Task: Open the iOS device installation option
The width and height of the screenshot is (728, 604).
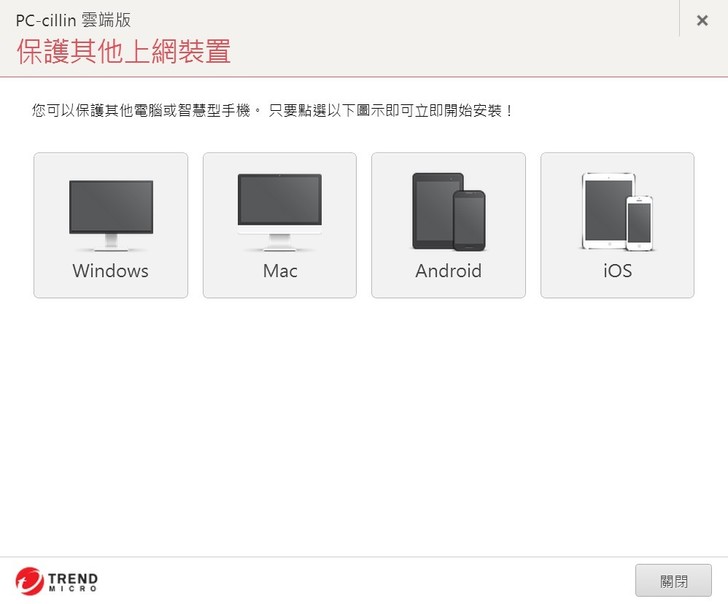Action: [x=617, y=225]
